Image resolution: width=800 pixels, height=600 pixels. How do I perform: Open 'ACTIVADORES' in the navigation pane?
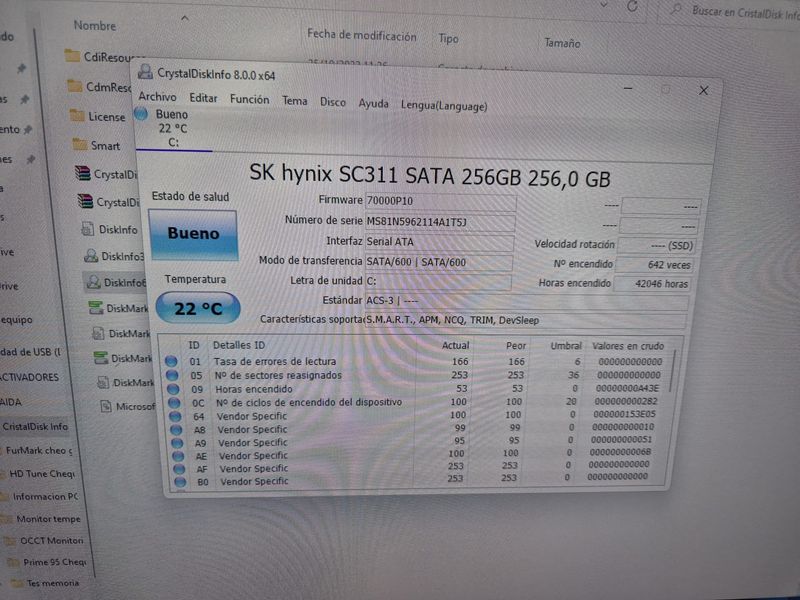coord(30,377)
